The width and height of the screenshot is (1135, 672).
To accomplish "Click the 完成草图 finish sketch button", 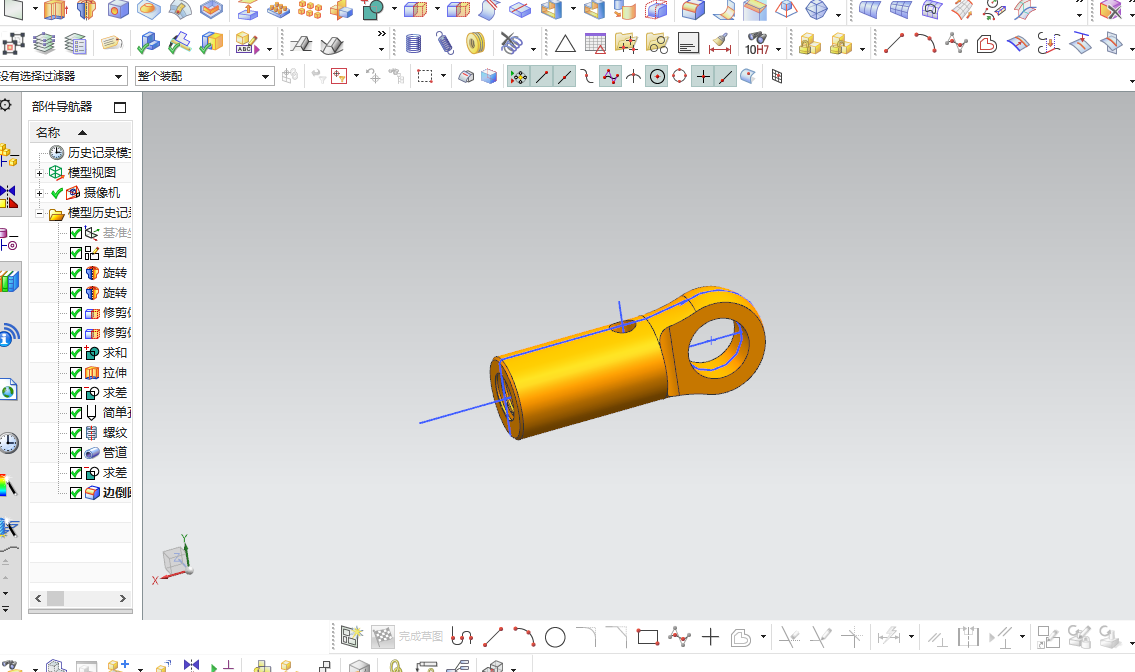I will click(x=408, y=637).
